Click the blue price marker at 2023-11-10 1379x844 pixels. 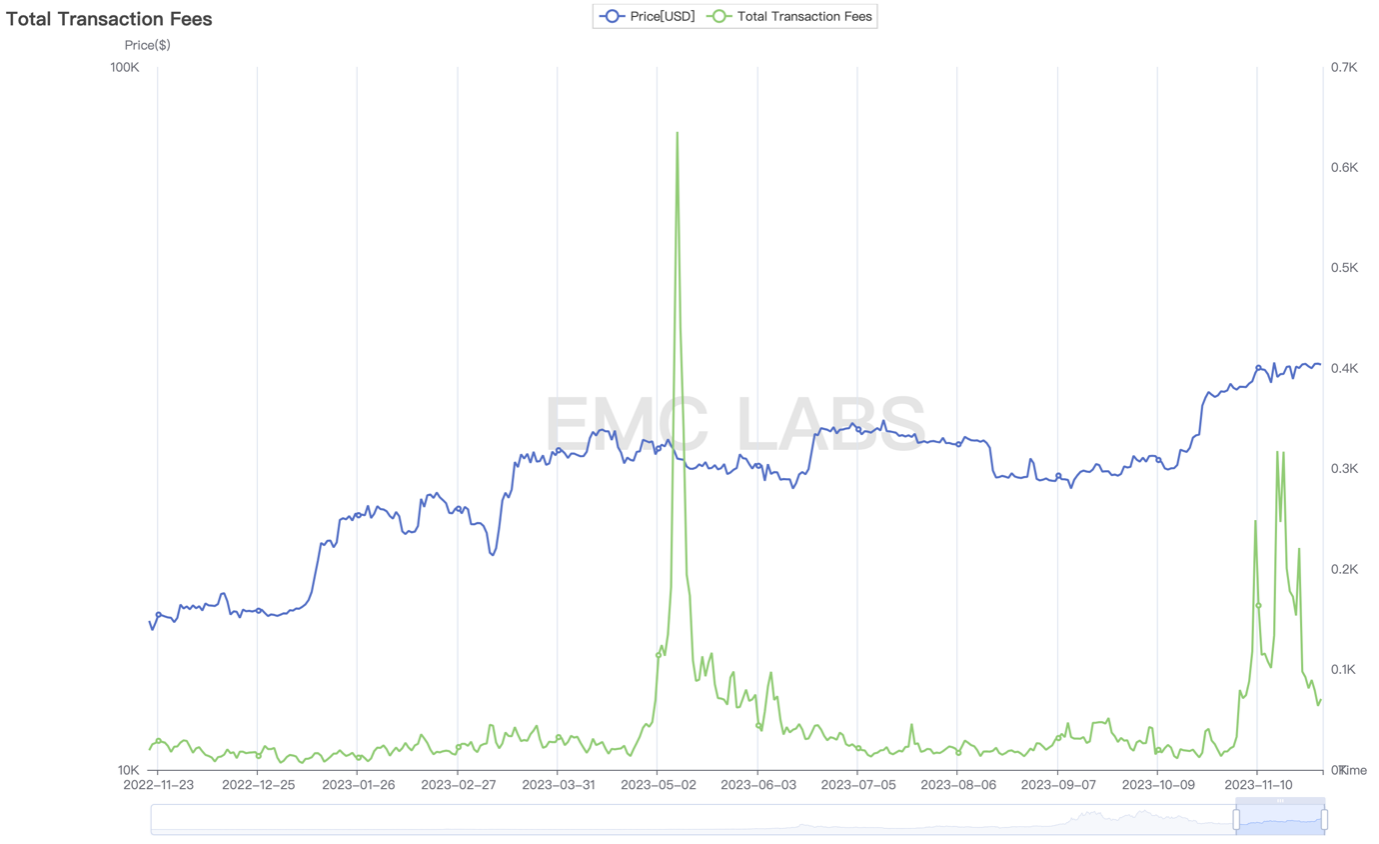click(1258, 368)
